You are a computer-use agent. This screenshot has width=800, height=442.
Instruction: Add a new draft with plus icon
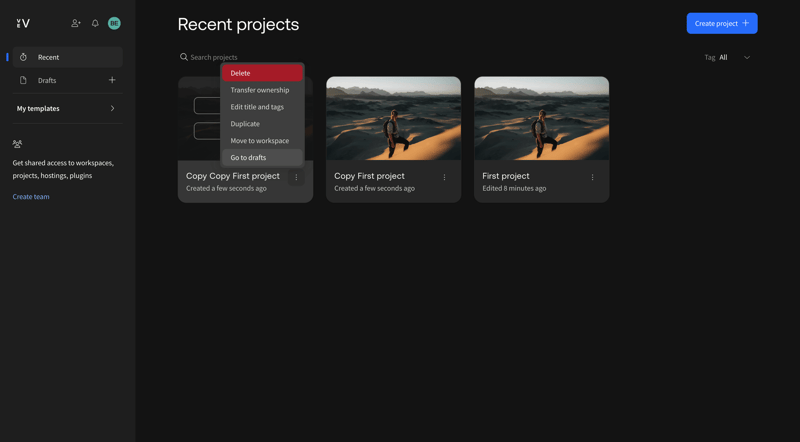[112, 80]
